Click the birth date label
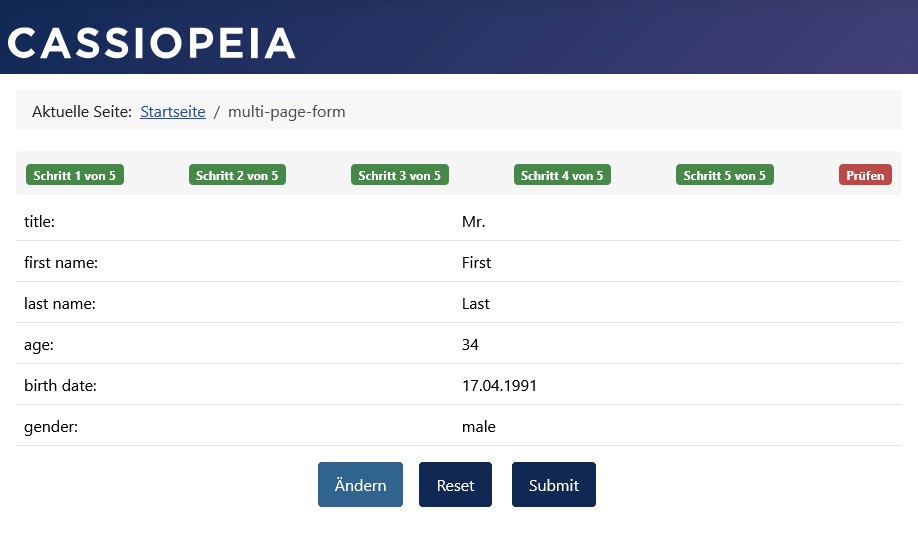 click(60, 386)
